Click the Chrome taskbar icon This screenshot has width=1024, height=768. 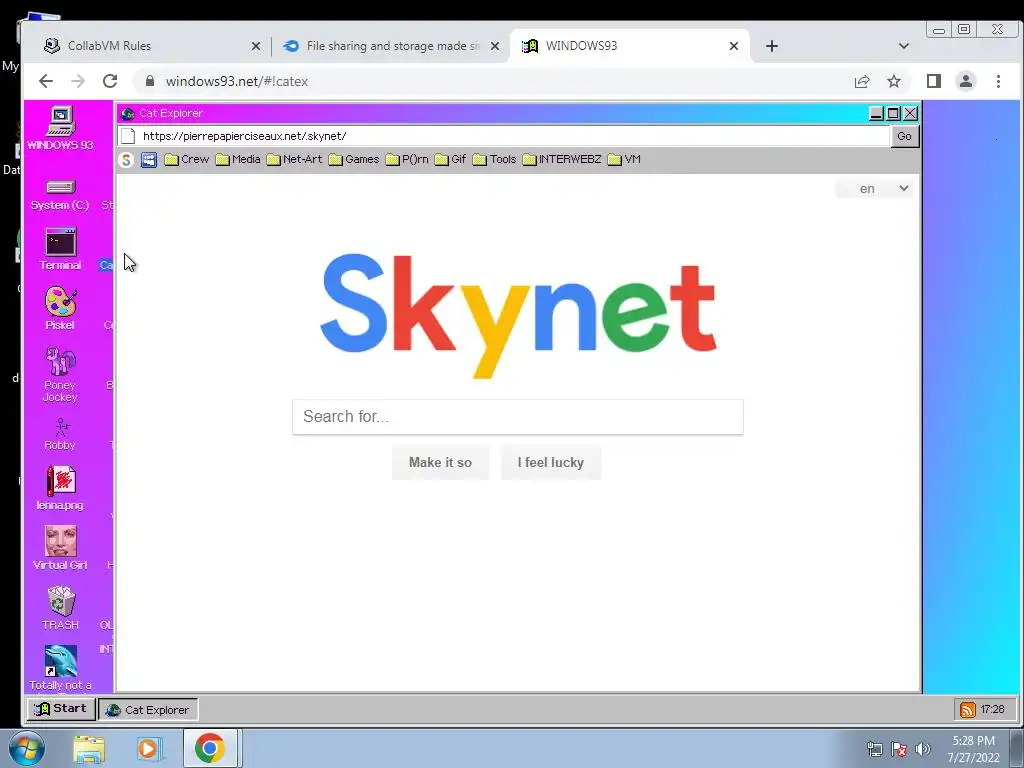pos(210,748)
